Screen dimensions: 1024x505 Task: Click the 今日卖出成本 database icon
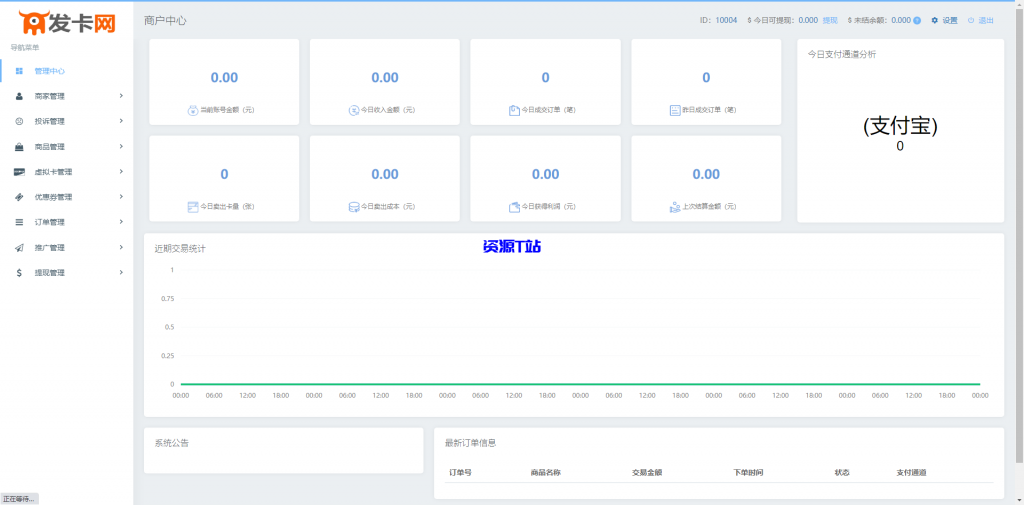(x=353, y=207)
